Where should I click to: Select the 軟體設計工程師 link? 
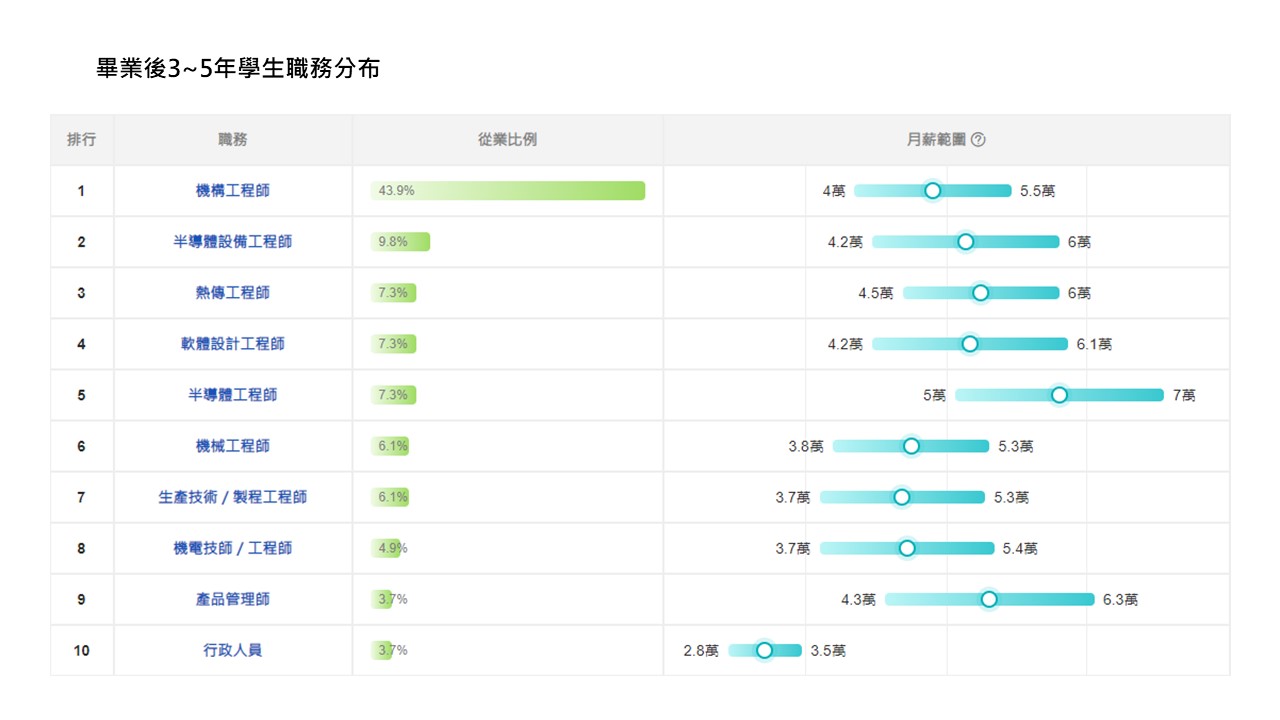(232, 344)
